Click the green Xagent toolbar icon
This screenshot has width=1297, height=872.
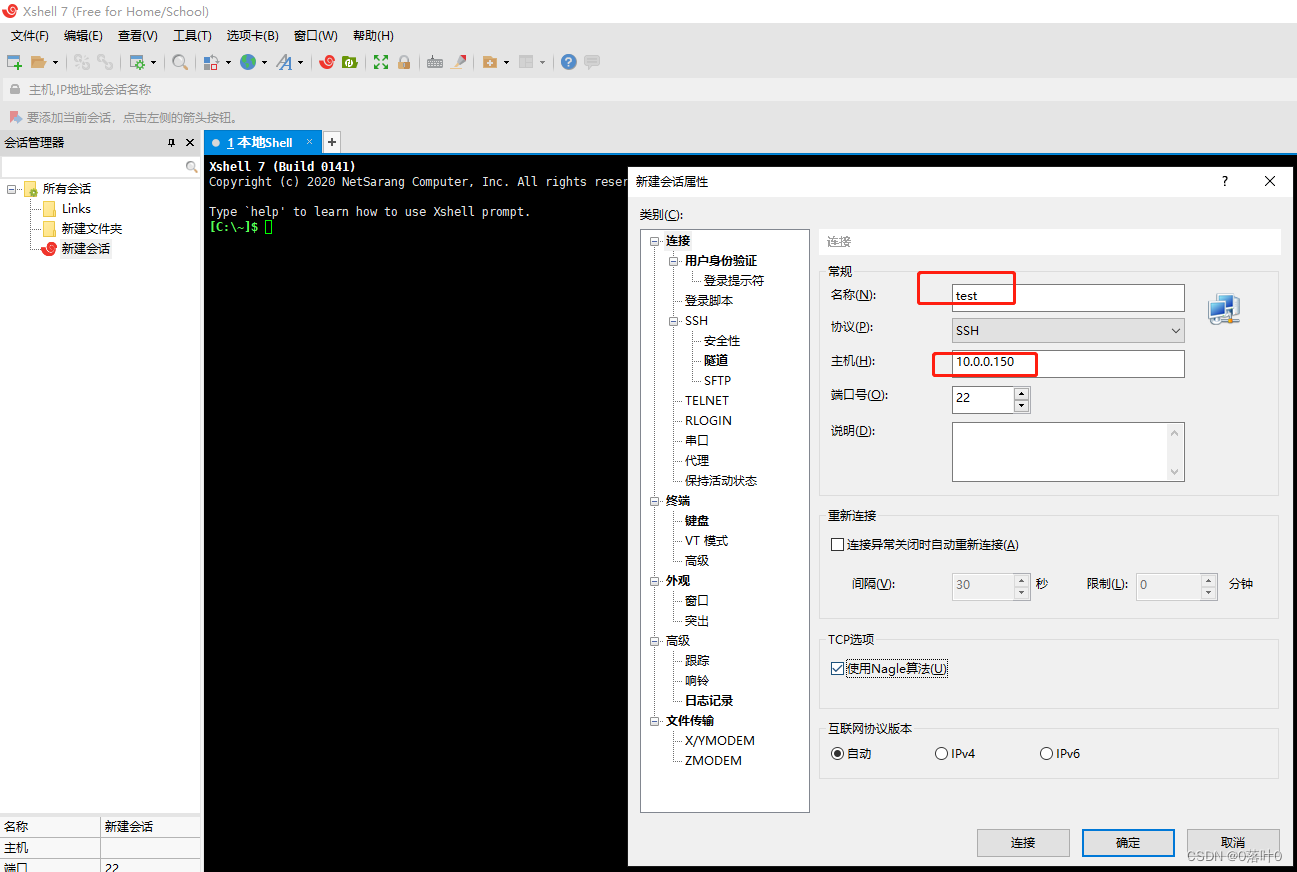click(x=350, y=62)
